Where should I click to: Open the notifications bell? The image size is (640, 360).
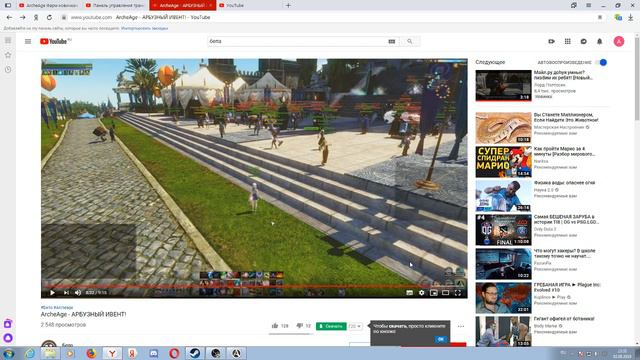click(x=600, y=41)
